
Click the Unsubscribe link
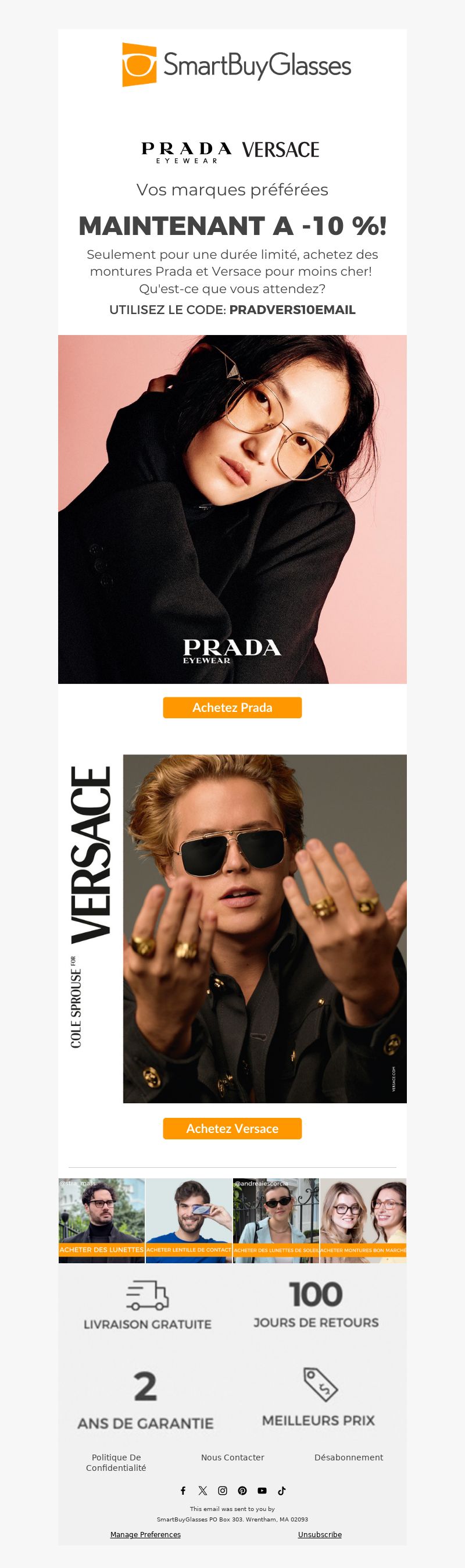320,1534
